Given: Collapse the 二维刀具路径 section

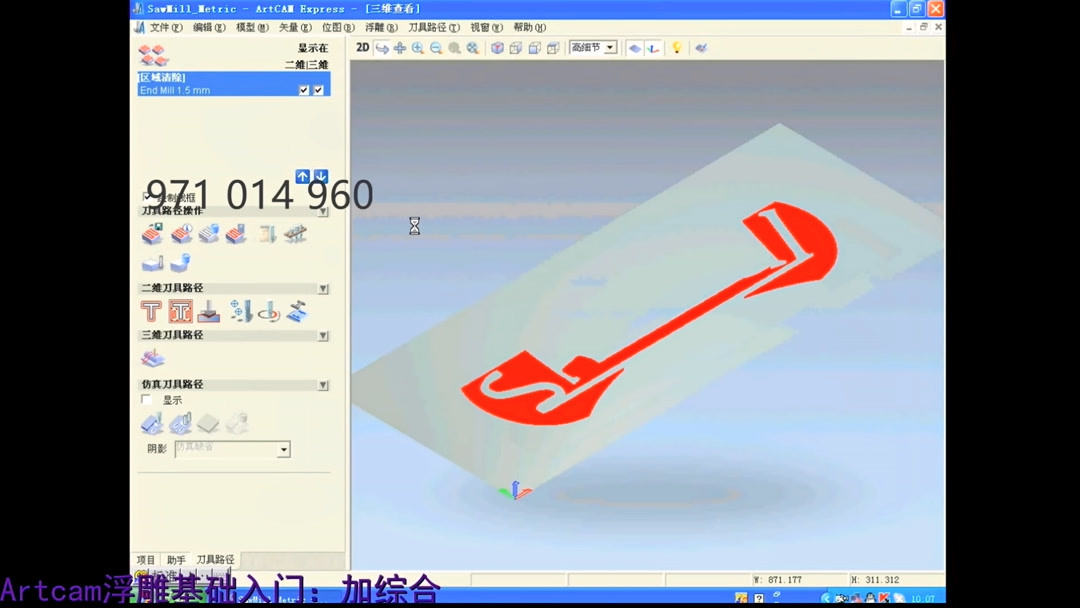Looking at the screenshot, I should point(322,288).
